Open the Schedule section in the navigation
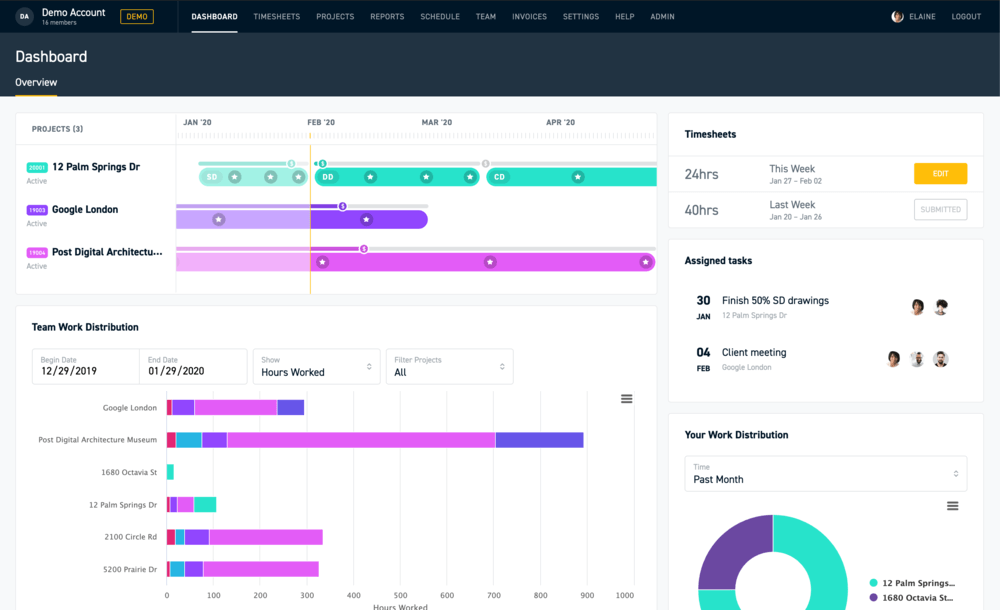 coord(440,16)
